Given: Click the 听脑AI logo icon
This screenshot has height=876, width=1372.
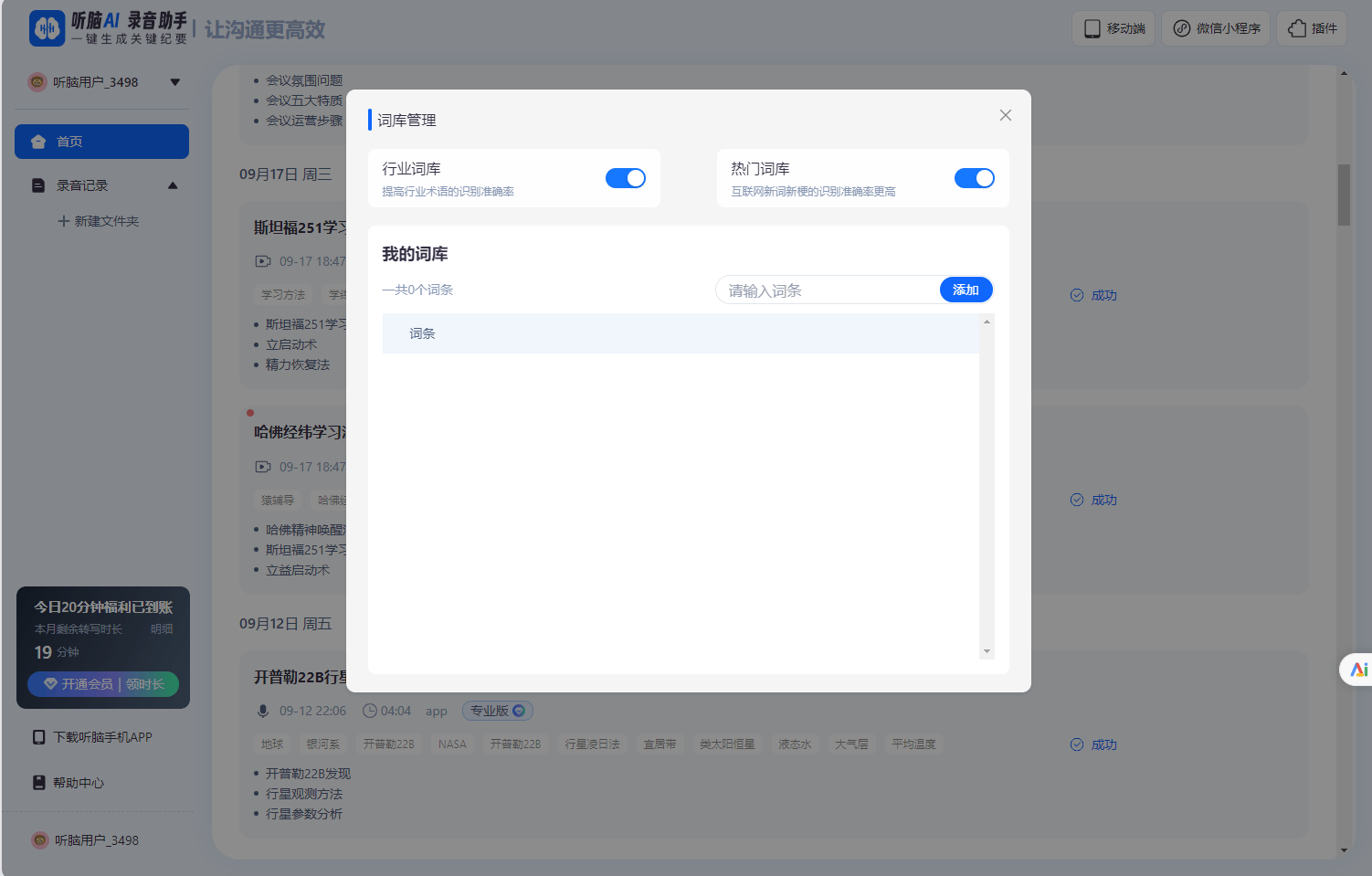Looking at the screenshot, I should click(x=47, y=28).
